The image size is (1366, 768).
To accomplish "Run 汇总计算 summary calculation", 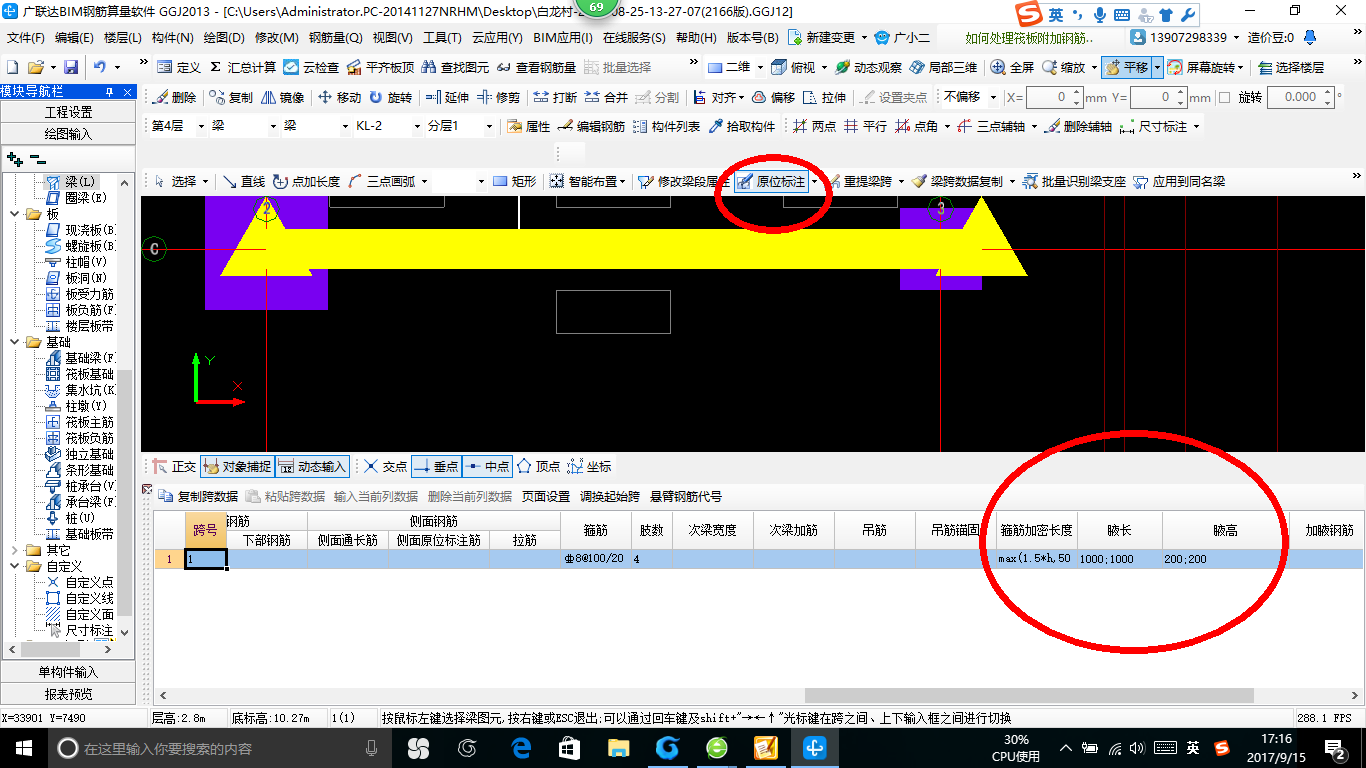I will coord(243,67).
